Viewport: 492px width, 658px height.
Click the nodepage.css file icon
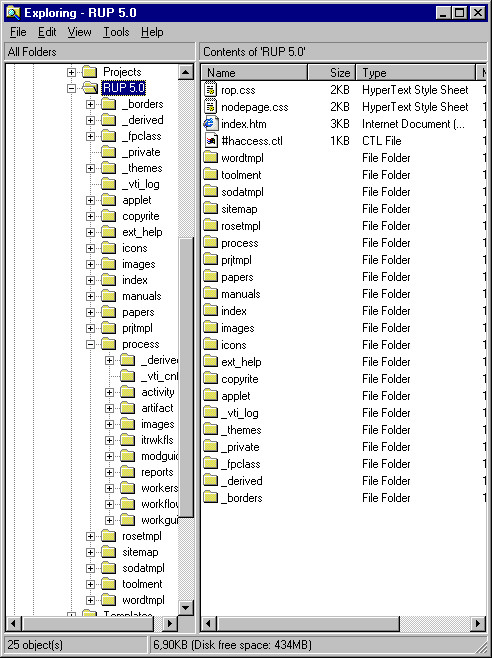211,106
